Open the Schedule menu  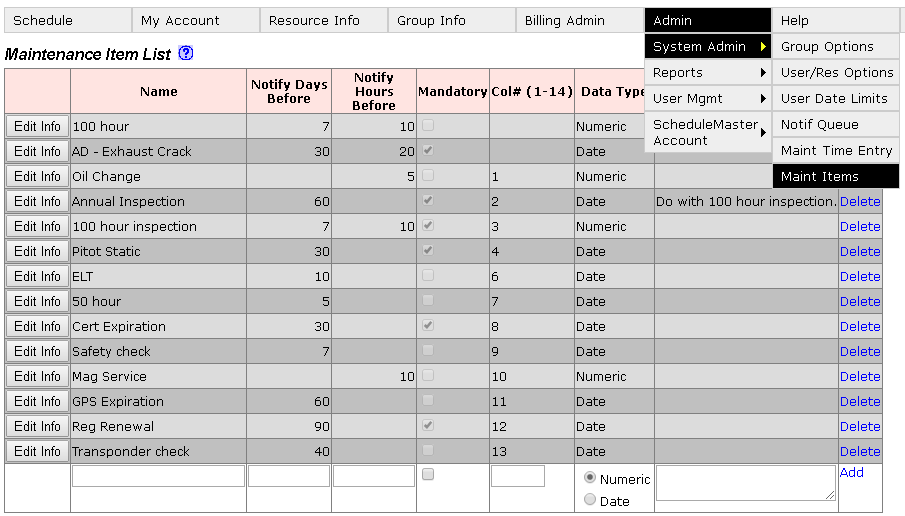pyautogui.click(x=68, y=20)
